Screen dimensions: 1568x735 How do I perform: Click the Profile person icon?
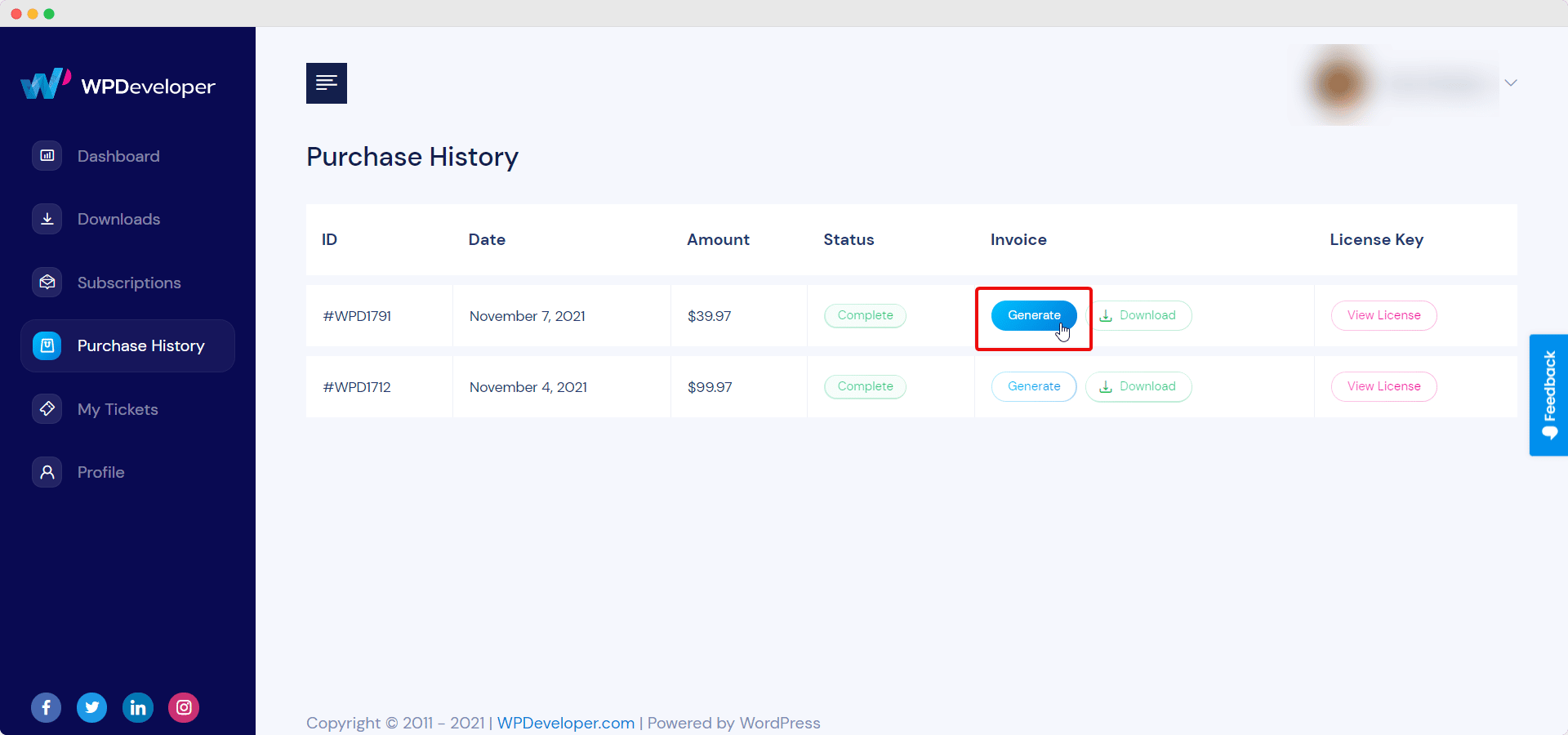(47, 471)
